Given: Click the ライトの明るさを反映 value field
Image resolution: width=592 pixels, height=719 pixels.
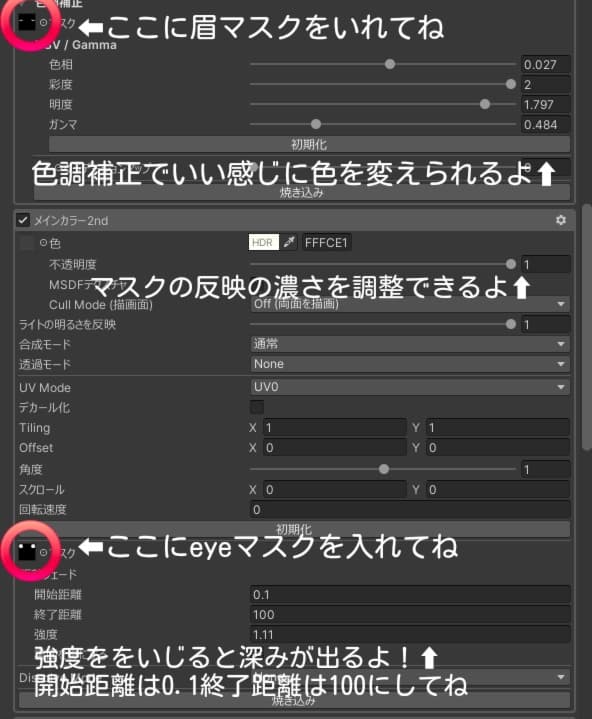Looking at the screenshot, I should tap(546, 325).
